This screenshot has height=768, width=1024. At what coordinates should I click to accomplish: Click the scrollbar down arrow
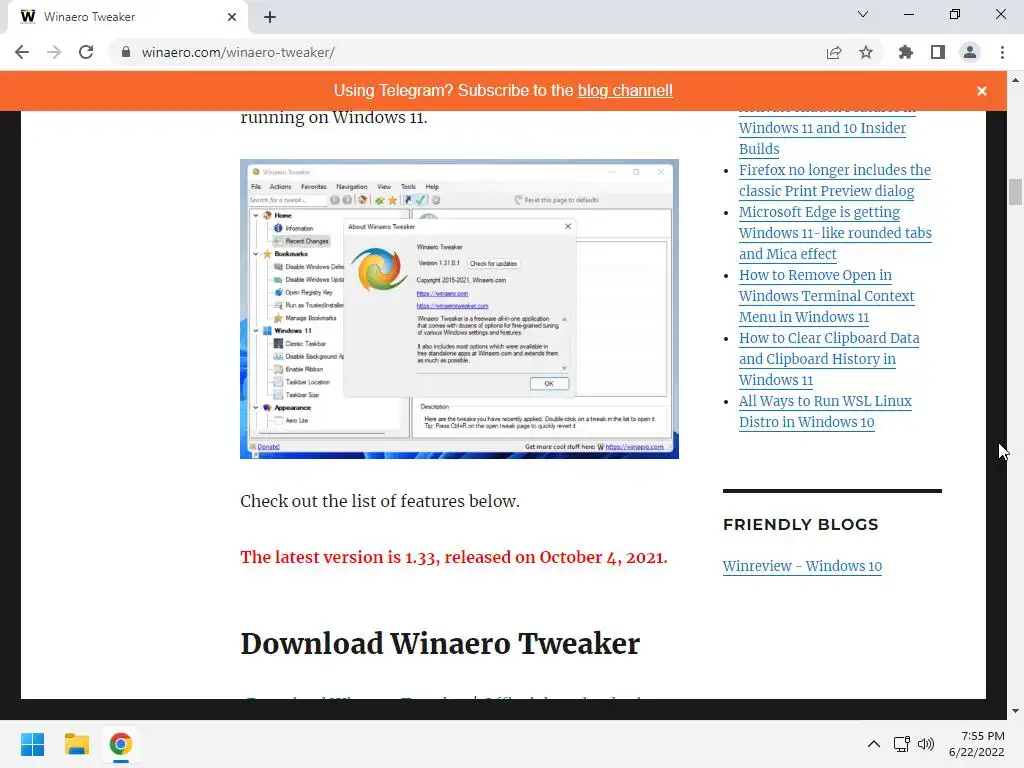click(1015, 711)
